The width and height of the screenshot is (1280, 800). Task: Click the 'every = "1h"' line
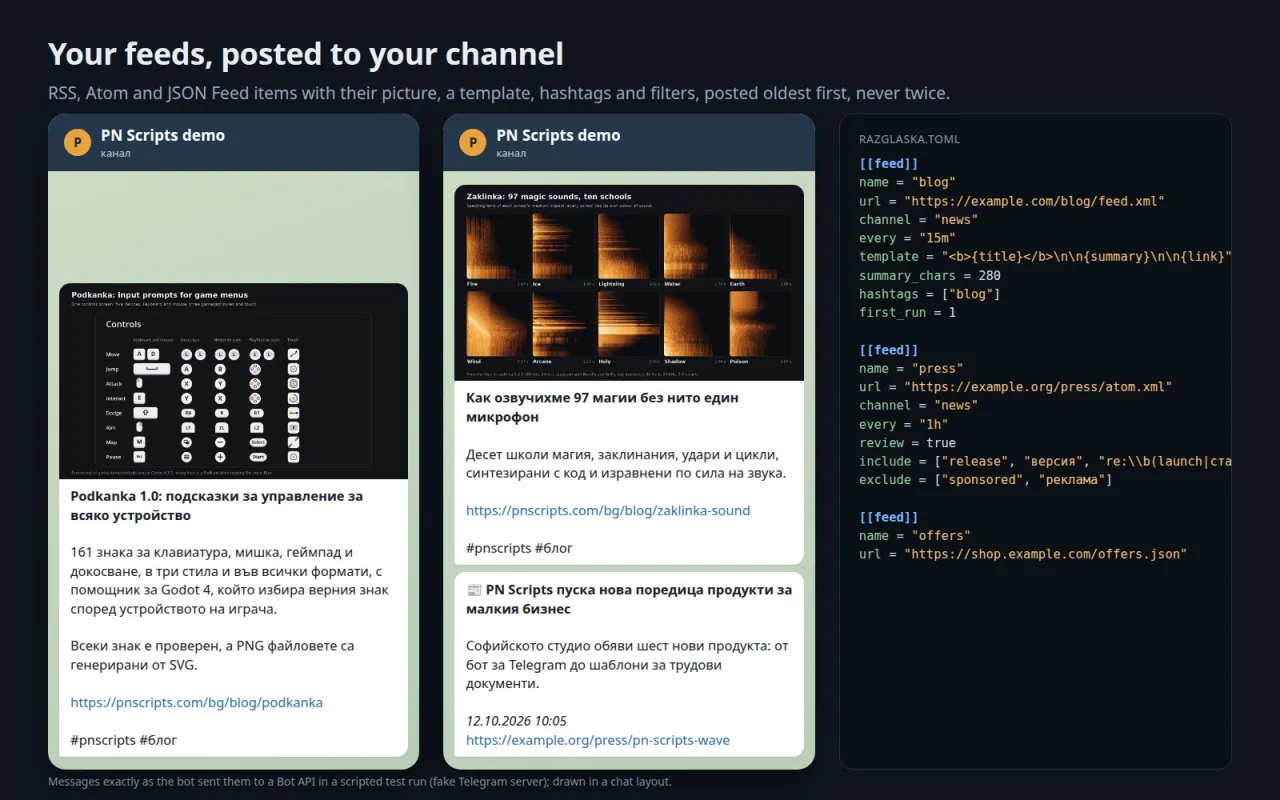click(x=903, y=425)
